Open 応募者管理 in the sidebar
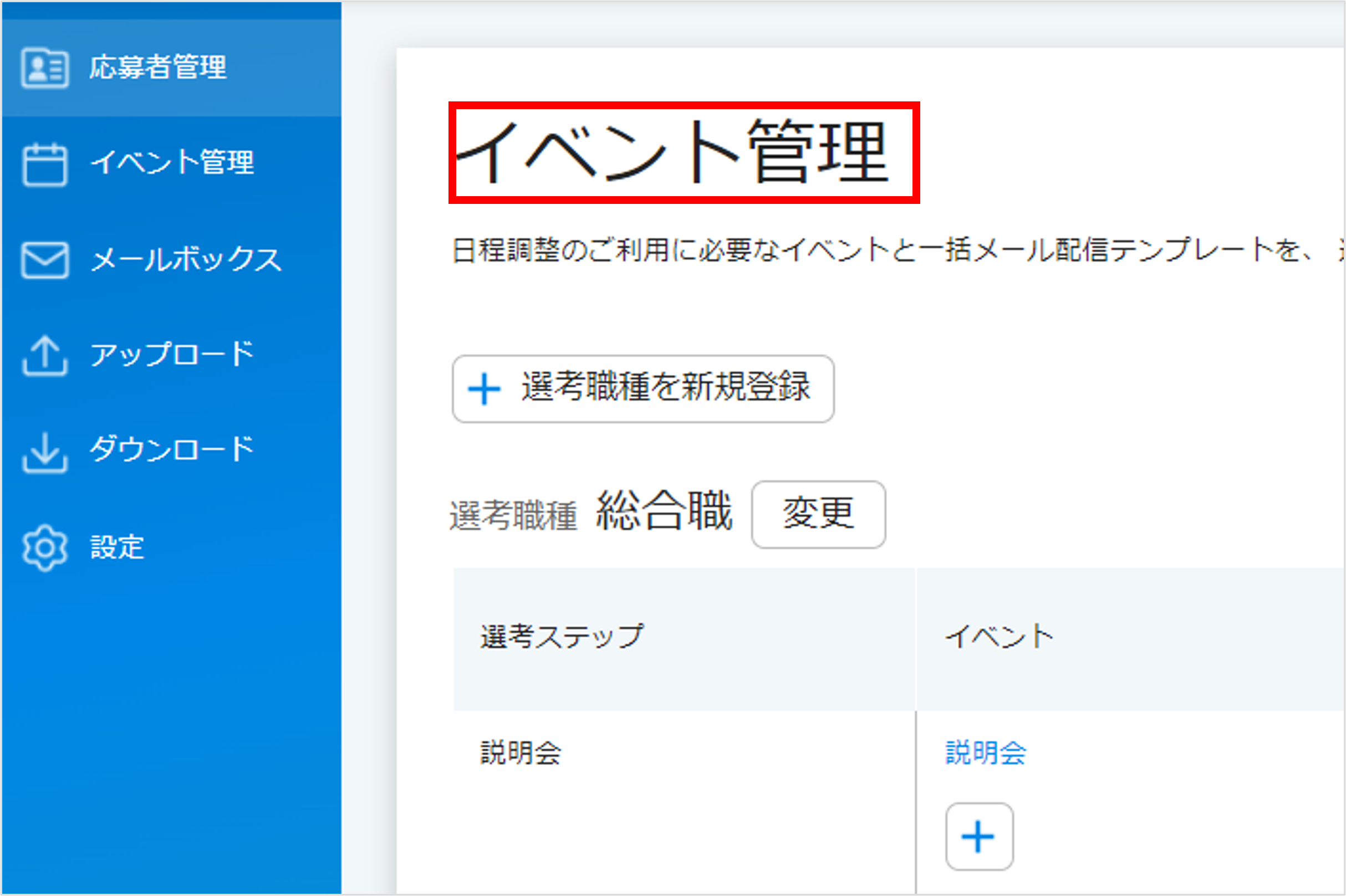The image size is (1346, 896). [x=171, y=68]
